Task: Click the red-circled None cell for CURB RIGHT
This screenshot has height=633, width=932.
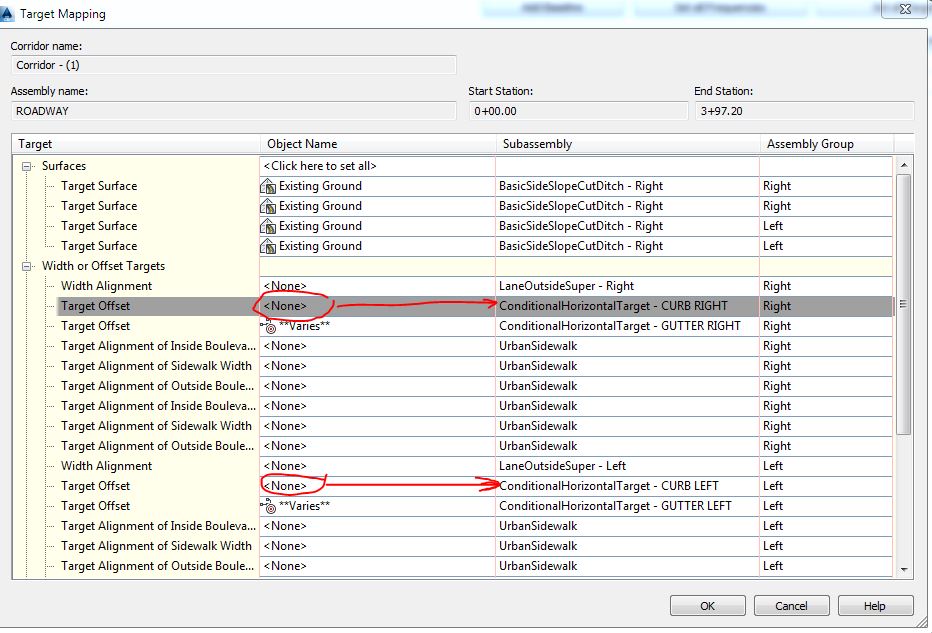Action: tap(289, 306)
